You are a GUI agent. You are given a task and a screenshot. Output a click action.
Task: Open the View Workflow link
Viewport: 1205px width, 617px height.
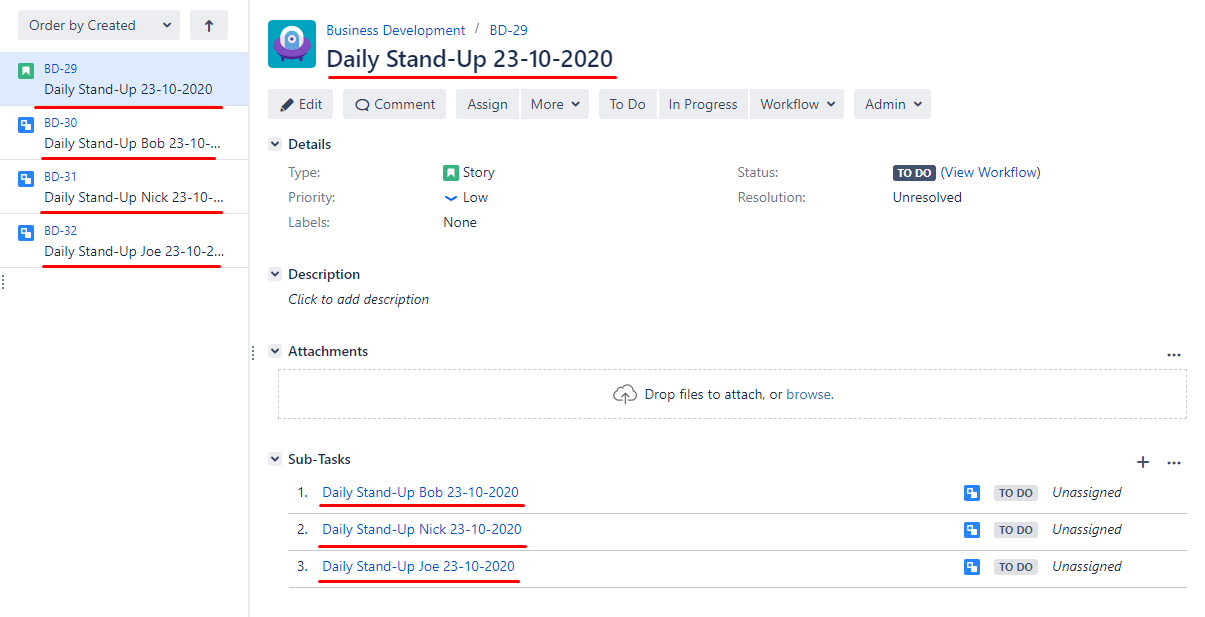990,172
